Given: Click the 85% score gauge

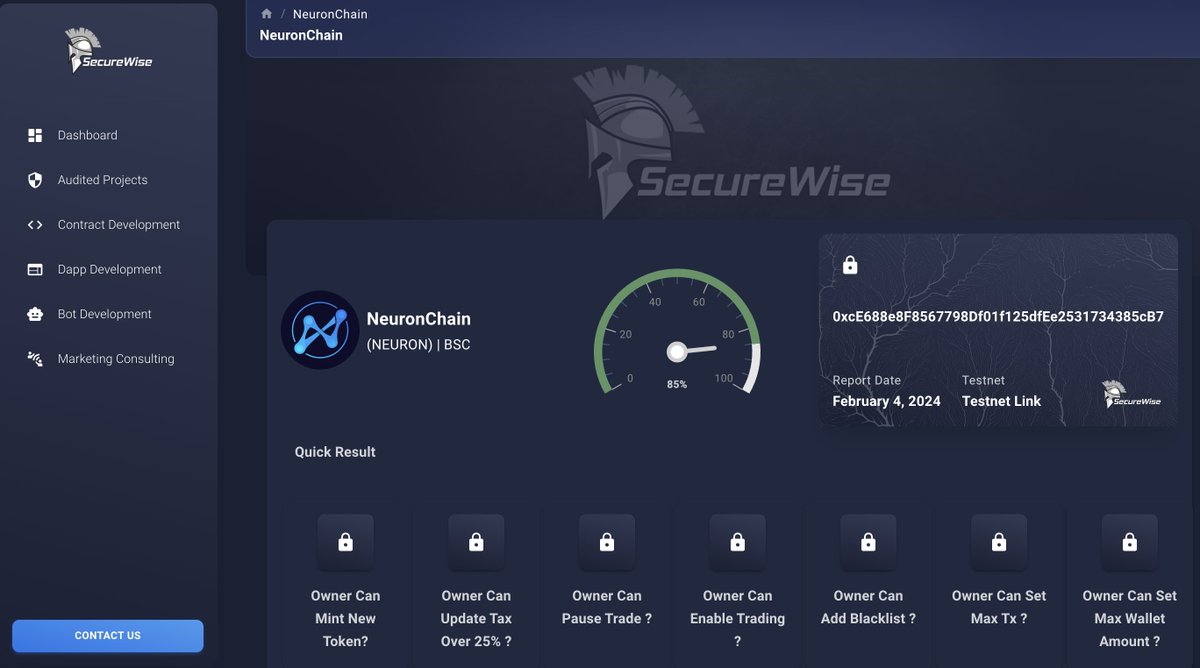Looking at the screenshot, I should click(x=677, y=332).
